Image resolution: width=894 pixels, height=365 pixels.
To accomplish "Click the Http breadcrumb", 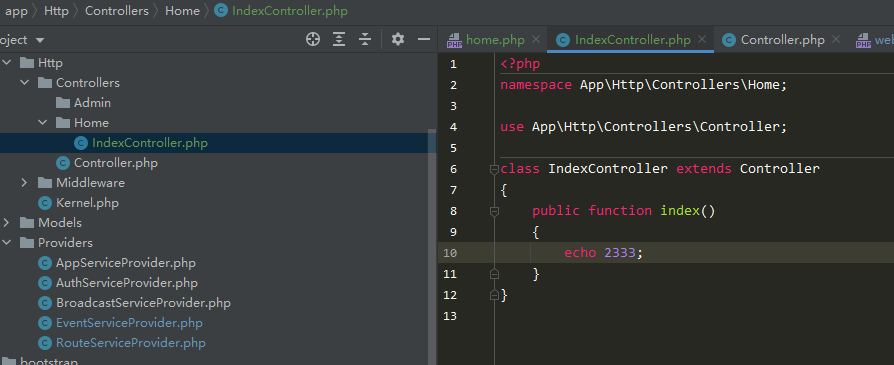I will [56, 11].
